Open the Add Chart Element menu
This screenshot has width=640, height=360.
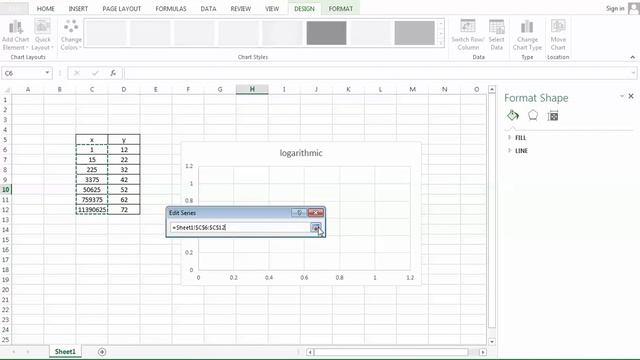pos(16,35)
